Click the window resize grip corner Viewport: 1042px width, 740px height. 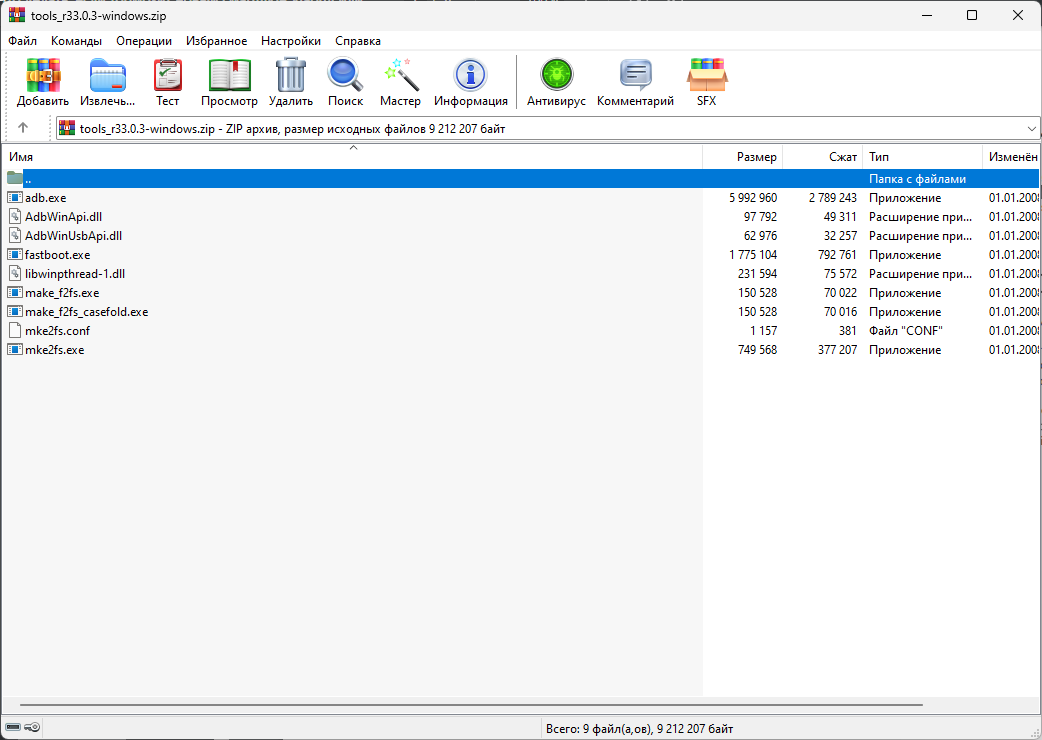tap(1034, 732)
